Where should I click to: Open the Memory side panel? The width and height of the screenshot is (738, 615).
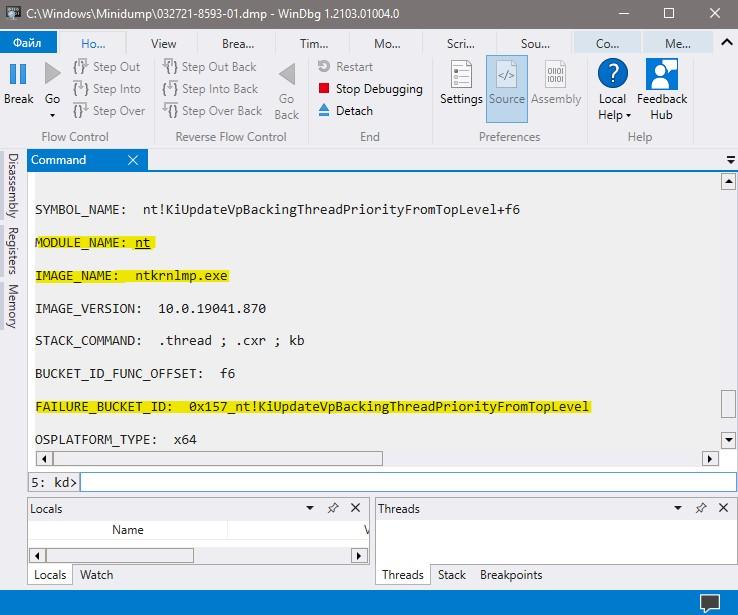tap(13, 306)
